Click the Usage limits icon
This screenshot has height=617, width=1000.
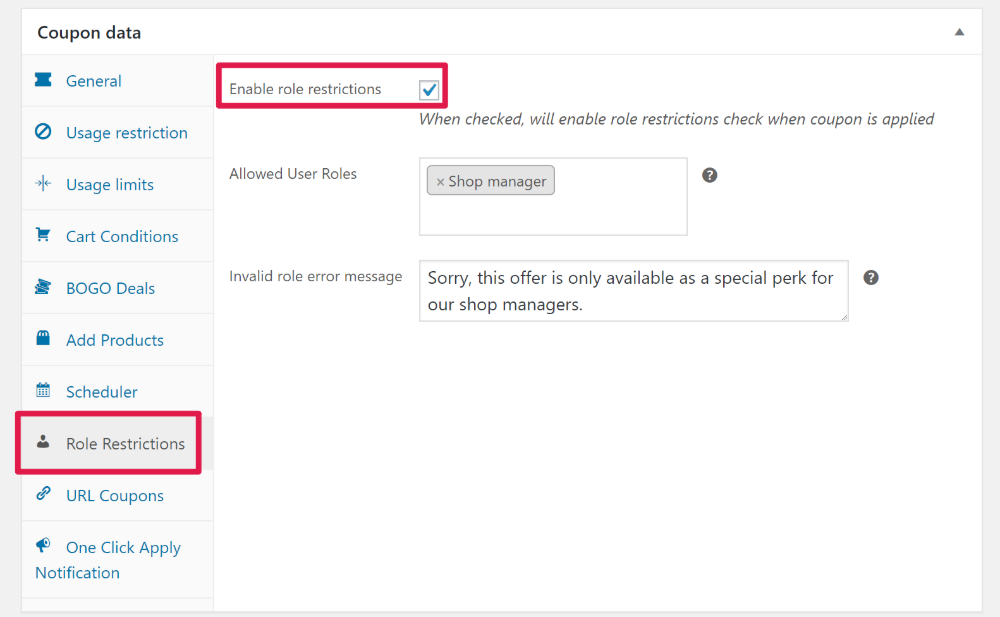pos(43,184)
